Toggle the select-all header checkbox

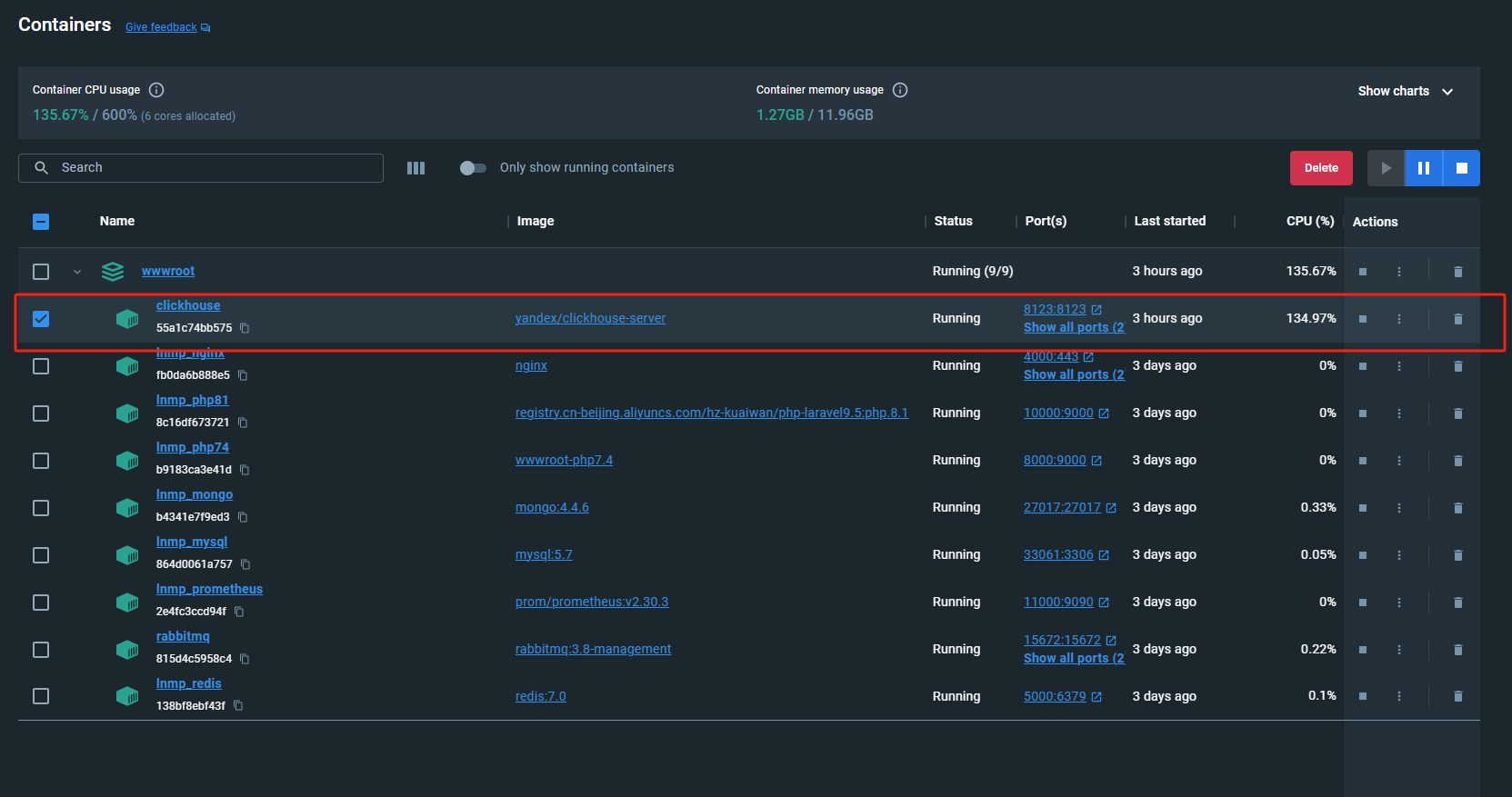click(x=41, y=222)
